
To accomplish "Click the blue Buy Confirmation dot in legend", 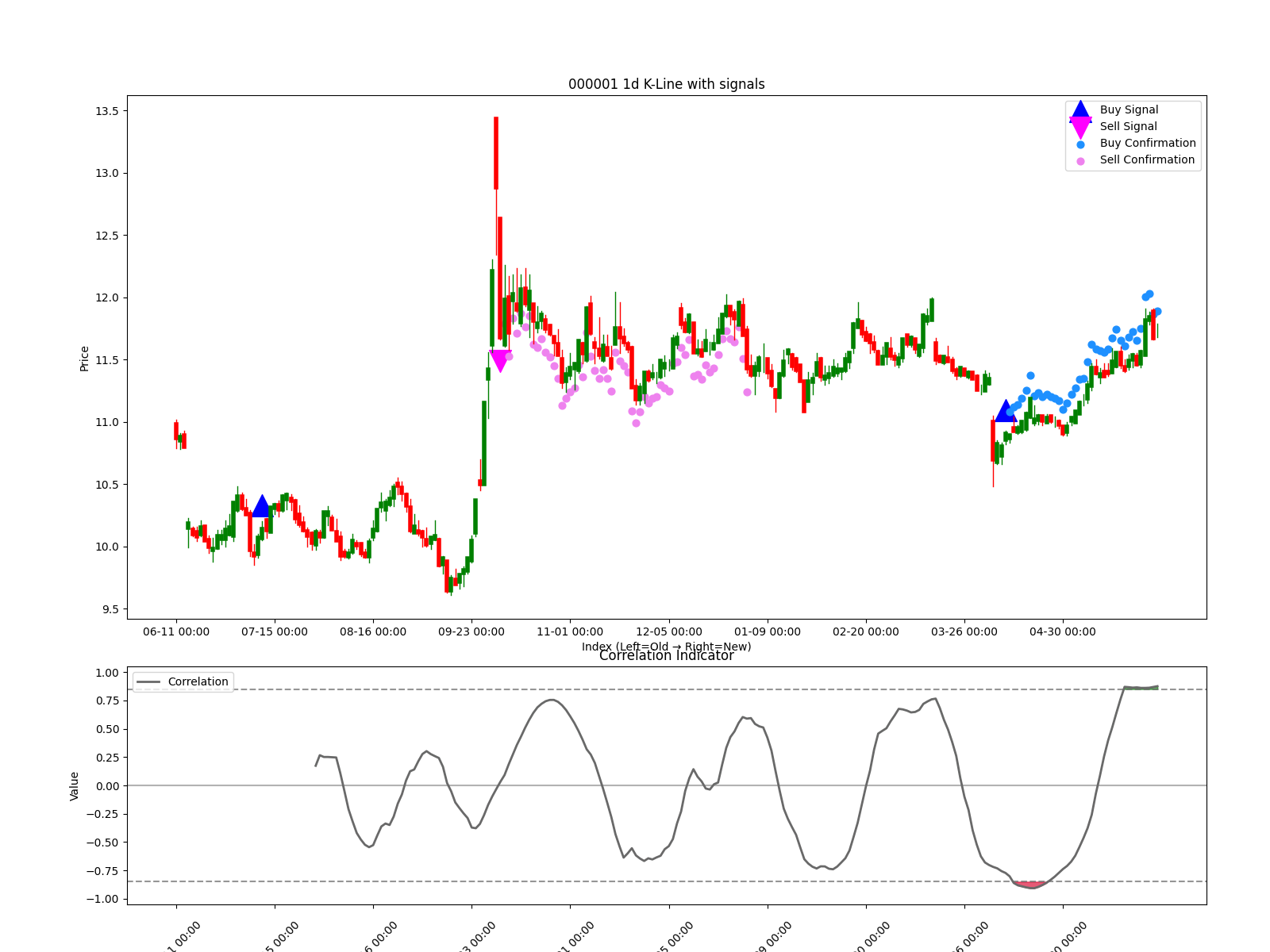I will coord(1080,144).
